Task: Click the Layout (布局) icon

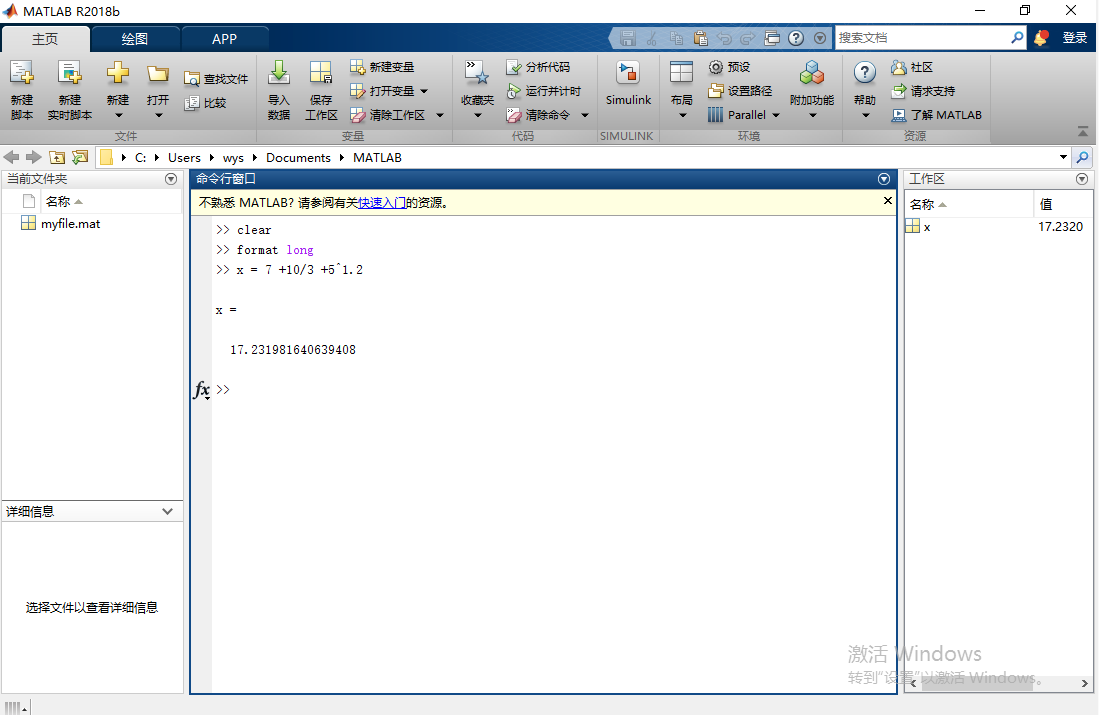Action: click(x=681, y=73)
